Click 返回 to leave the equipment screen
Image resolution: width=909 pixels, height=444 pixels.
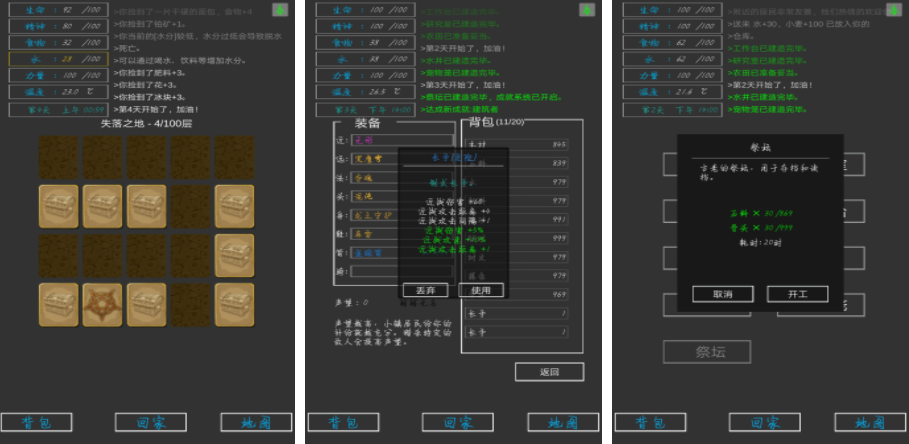click(x=549, y=372)
